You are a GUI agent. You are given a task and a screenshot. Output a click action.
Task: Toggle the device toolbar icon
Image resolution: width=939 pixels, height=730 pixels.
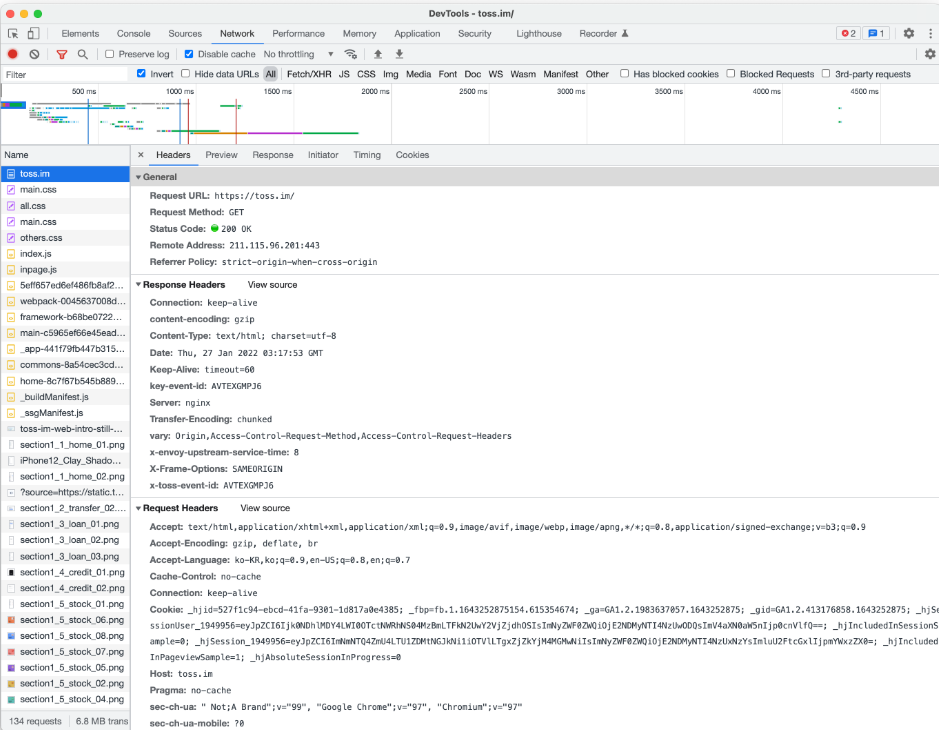coord(34,34)
